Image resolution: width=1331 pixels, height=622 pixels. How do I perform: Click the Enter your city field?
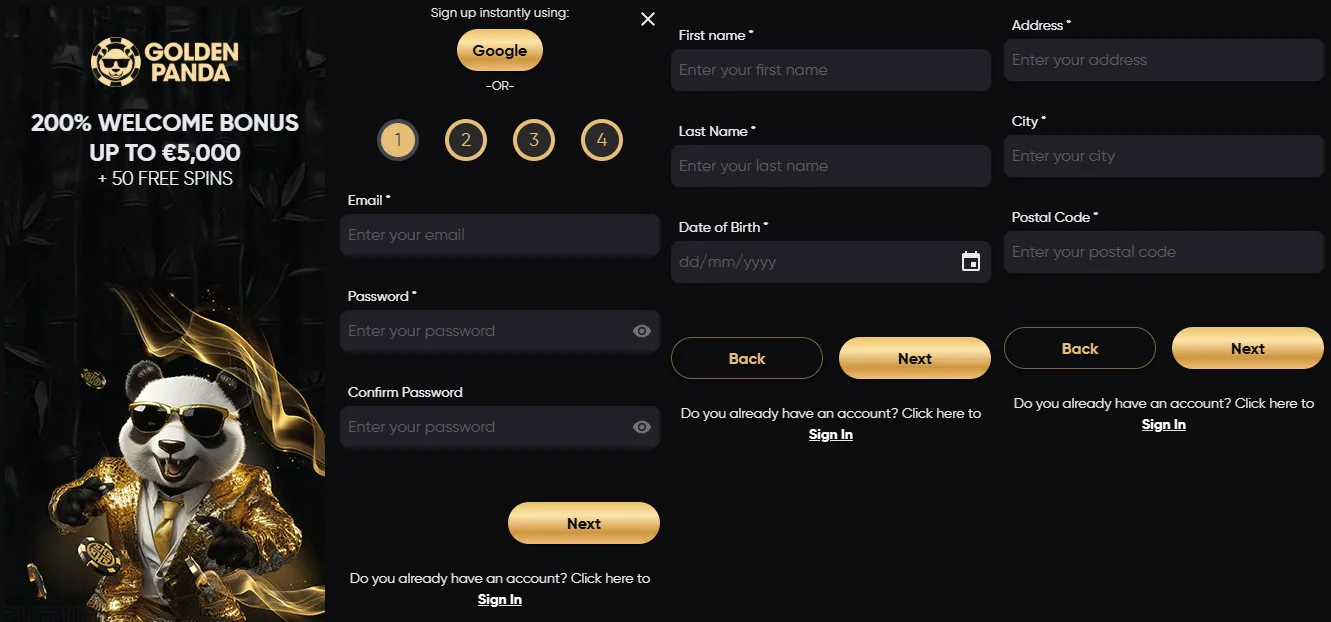click(x=1163, y=156)
